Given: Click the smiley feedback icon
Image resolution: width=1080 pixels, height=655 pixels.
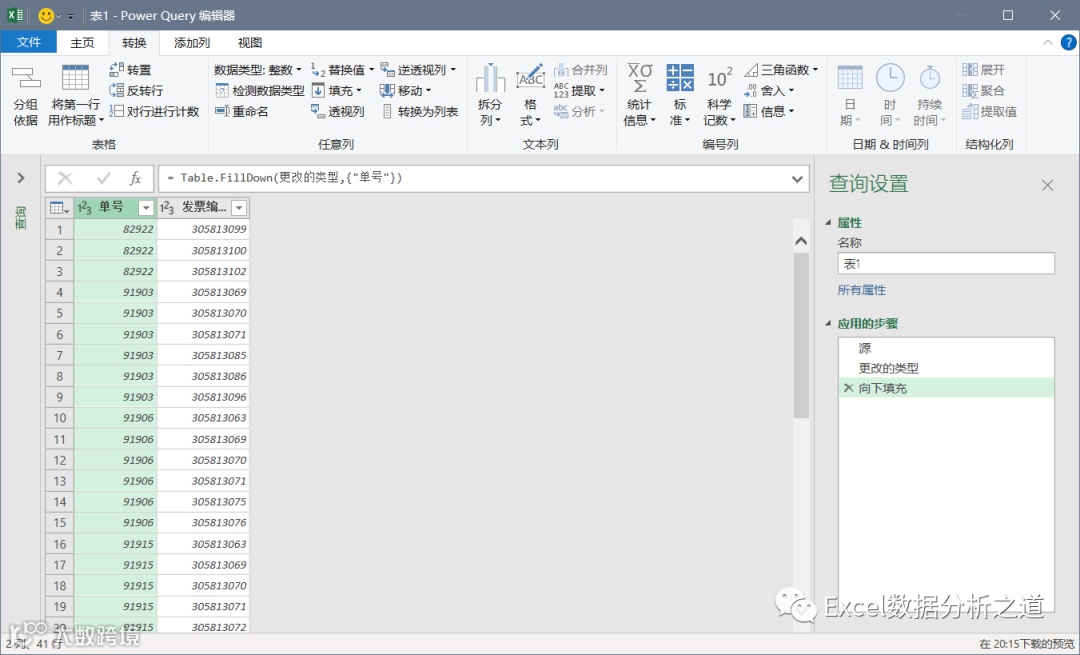Looking at the screenshot, I should click(46, 15).
